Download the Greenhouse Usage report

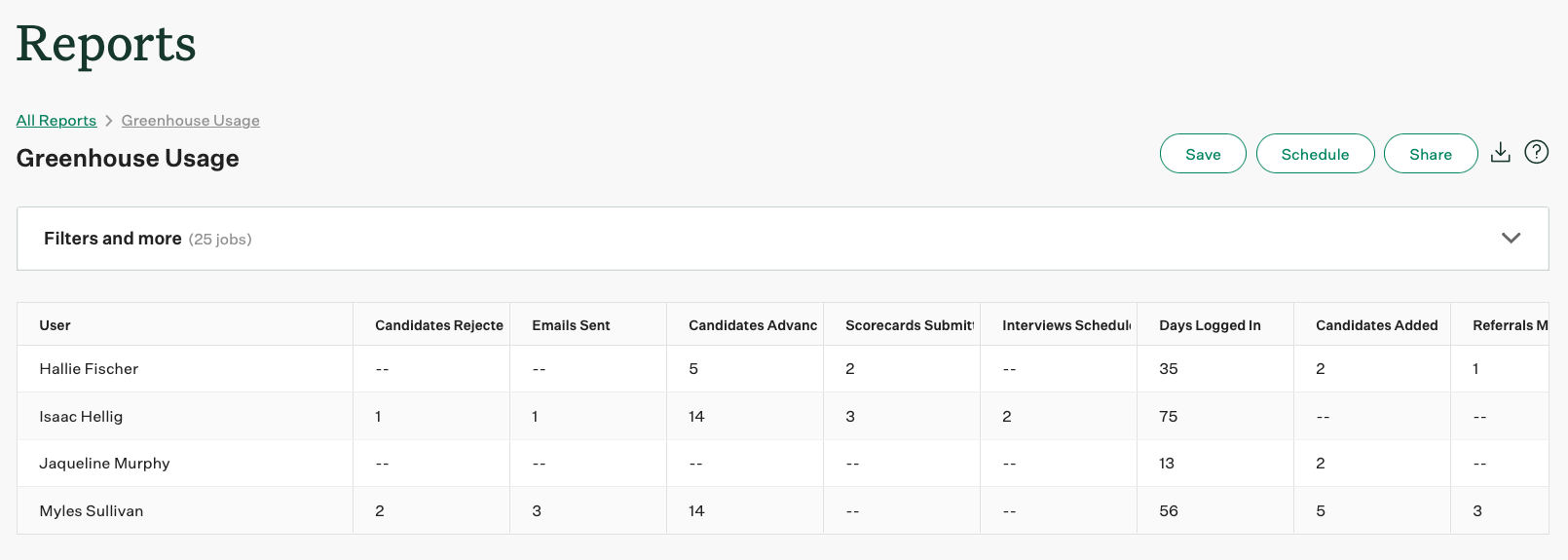click(1500, 153)
